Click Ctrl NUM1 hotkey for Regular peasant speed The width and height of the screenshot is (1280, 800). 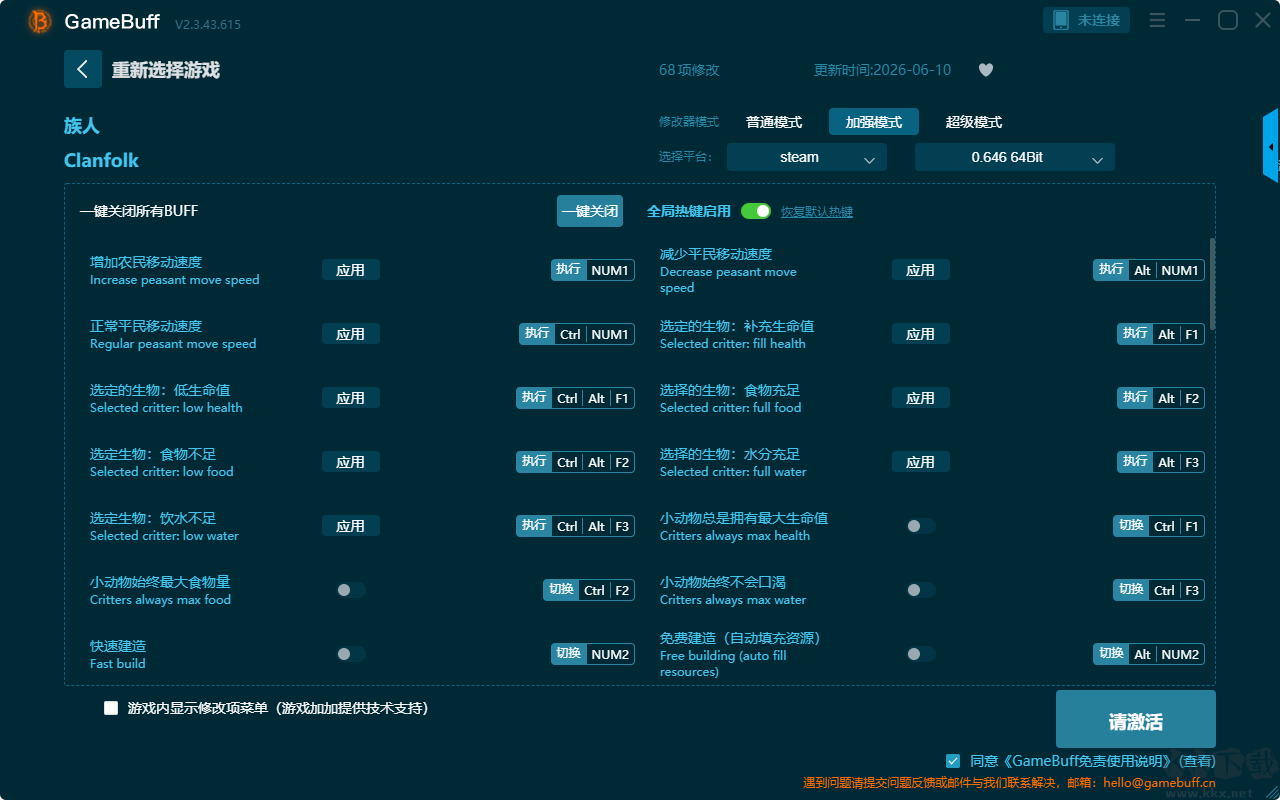pyautogui.click(x=577, y=334)
